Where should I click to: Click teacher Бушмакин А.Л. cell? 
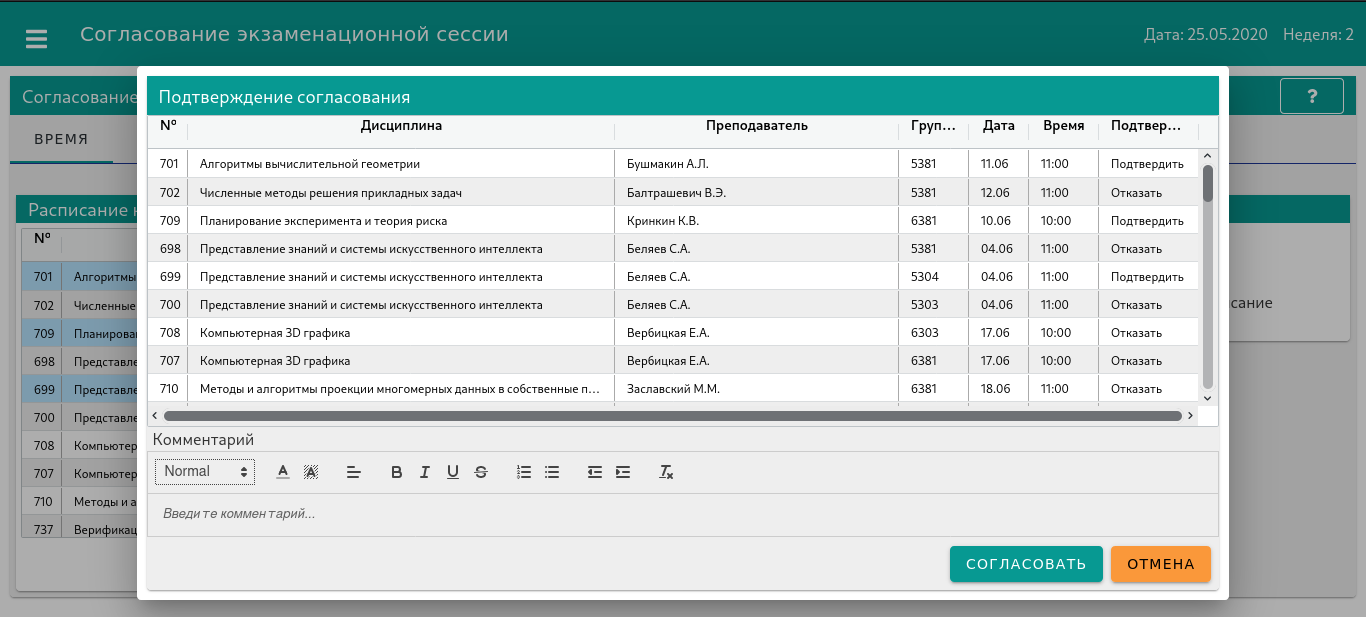757,164
